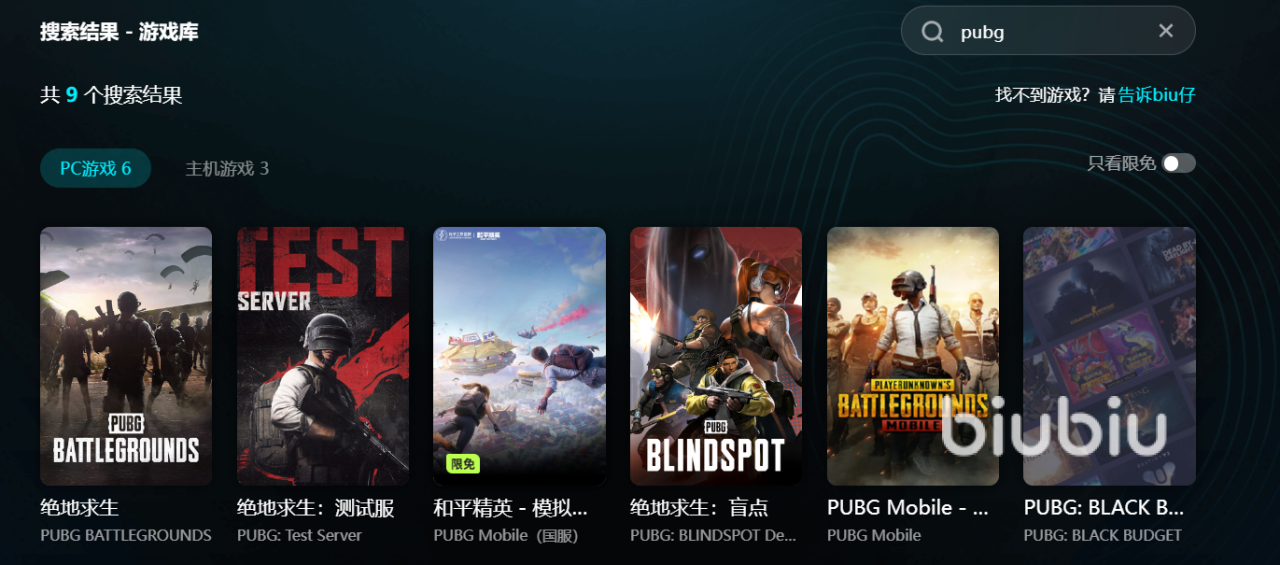Image resolution: width=1280 pixels, height=565 pixels.
Task: Click the PUBG Mobile (国服) subtitle
Action: point(506,535)
